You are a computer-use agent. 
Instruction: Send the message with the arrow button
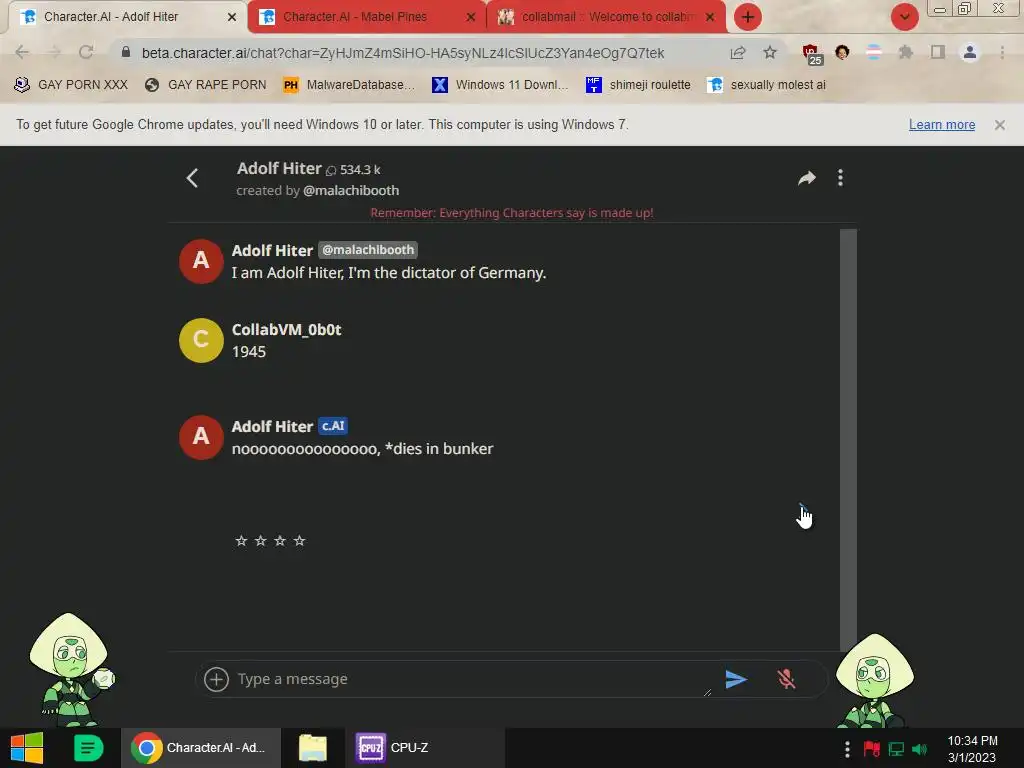pos(736,679)
